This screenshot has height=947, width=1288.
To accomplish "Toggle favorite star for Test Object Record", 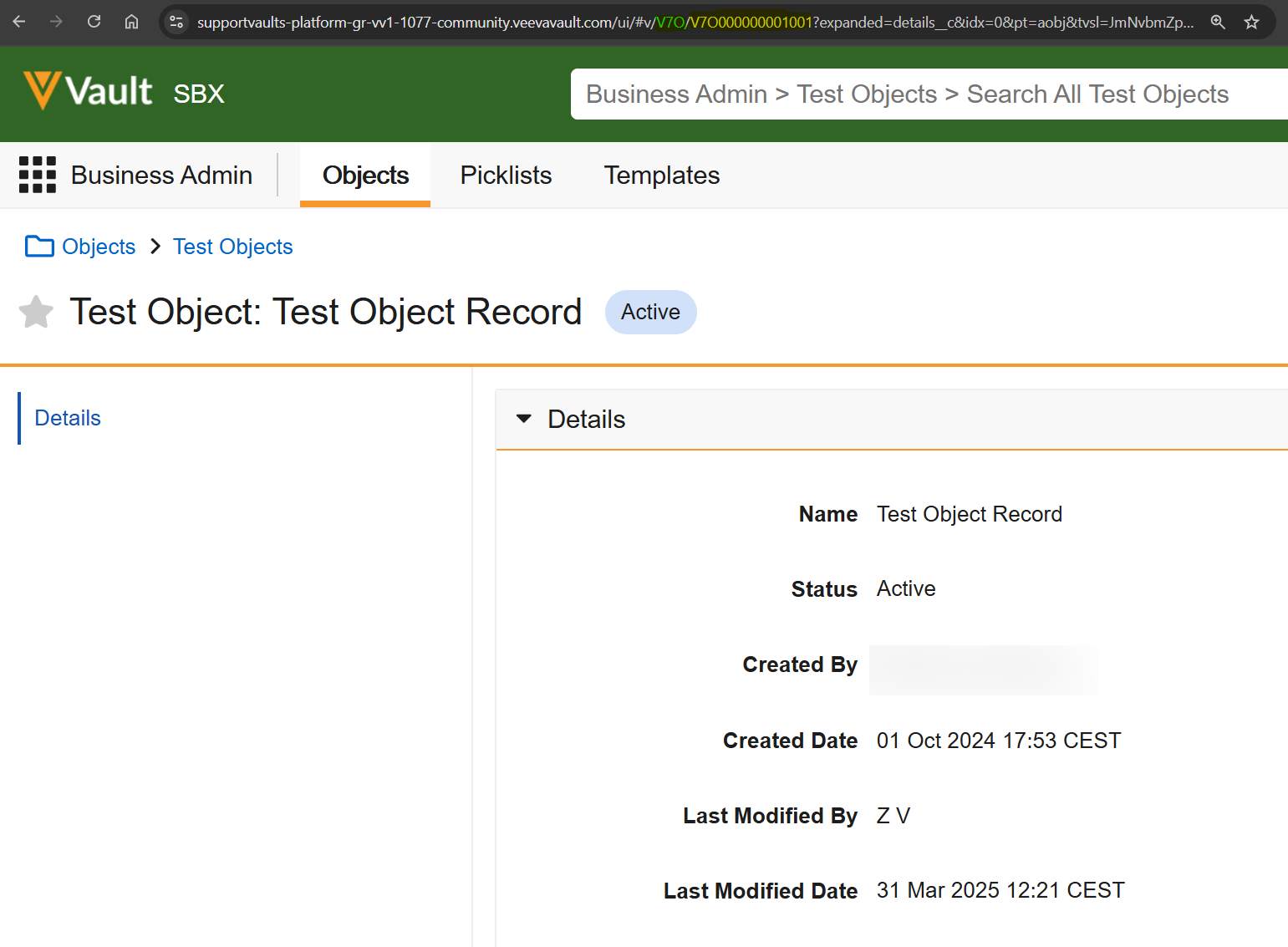I will [36, 313].
